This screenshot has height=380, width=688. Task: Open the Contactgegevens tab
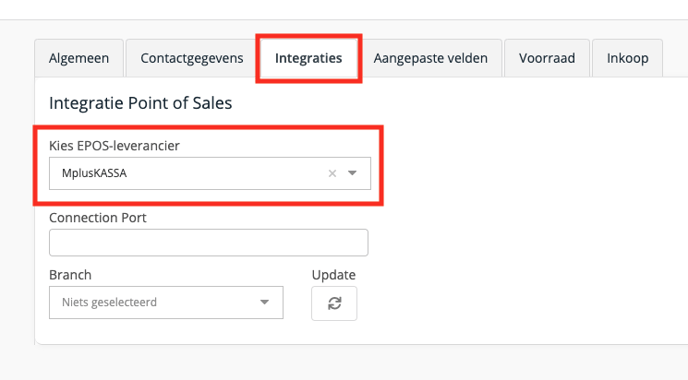192,58
